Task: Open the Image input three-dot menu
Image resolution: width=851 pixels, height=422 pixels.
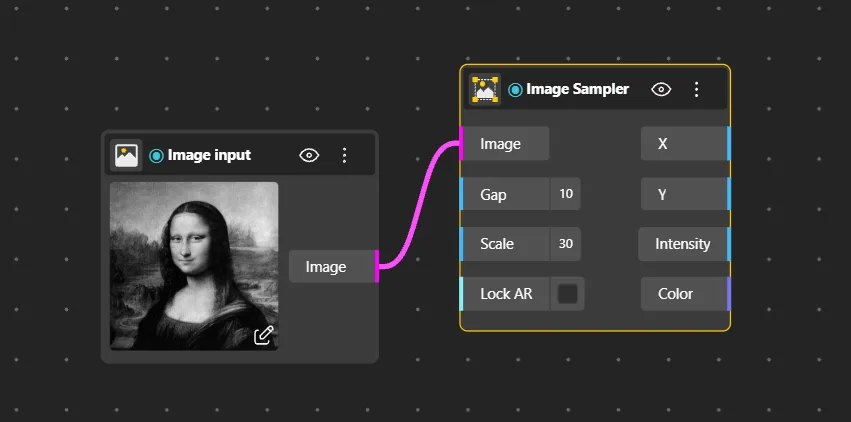Action: click(344, 156)
